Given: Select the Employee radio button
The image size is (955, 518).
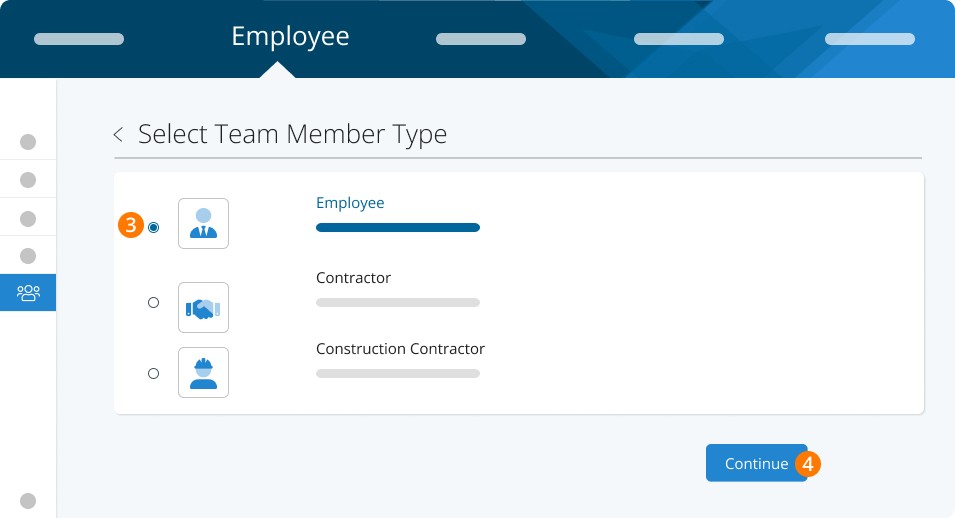Looking at the screenshot, I should [x=153, y=227].
